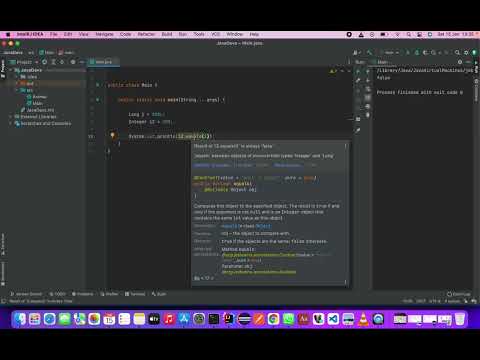Open the Navigate menu
Viewport: 480px width, 360px height.
pyautogui.click(x=104, y=34)
